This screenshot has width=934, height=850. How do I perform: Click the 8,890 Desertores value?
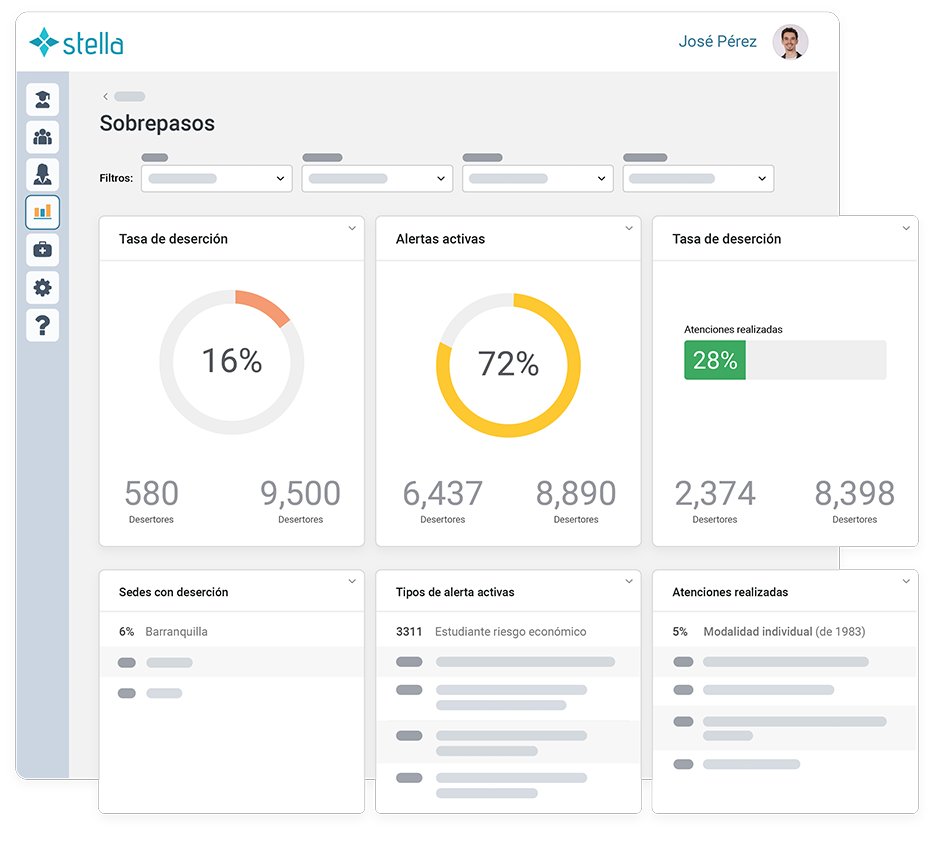[576, 494]
